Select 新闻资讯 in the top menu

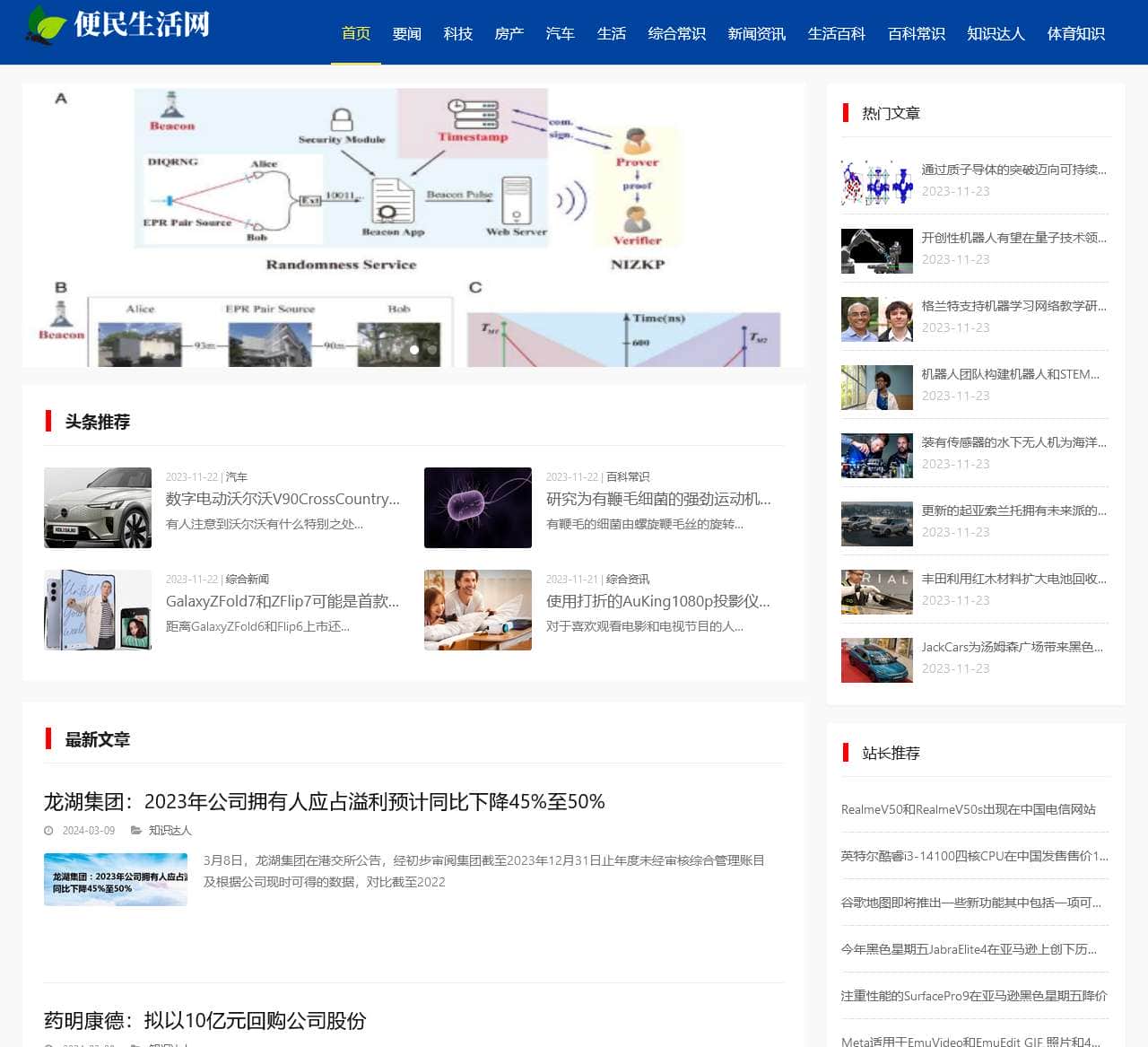pos(757,33)
